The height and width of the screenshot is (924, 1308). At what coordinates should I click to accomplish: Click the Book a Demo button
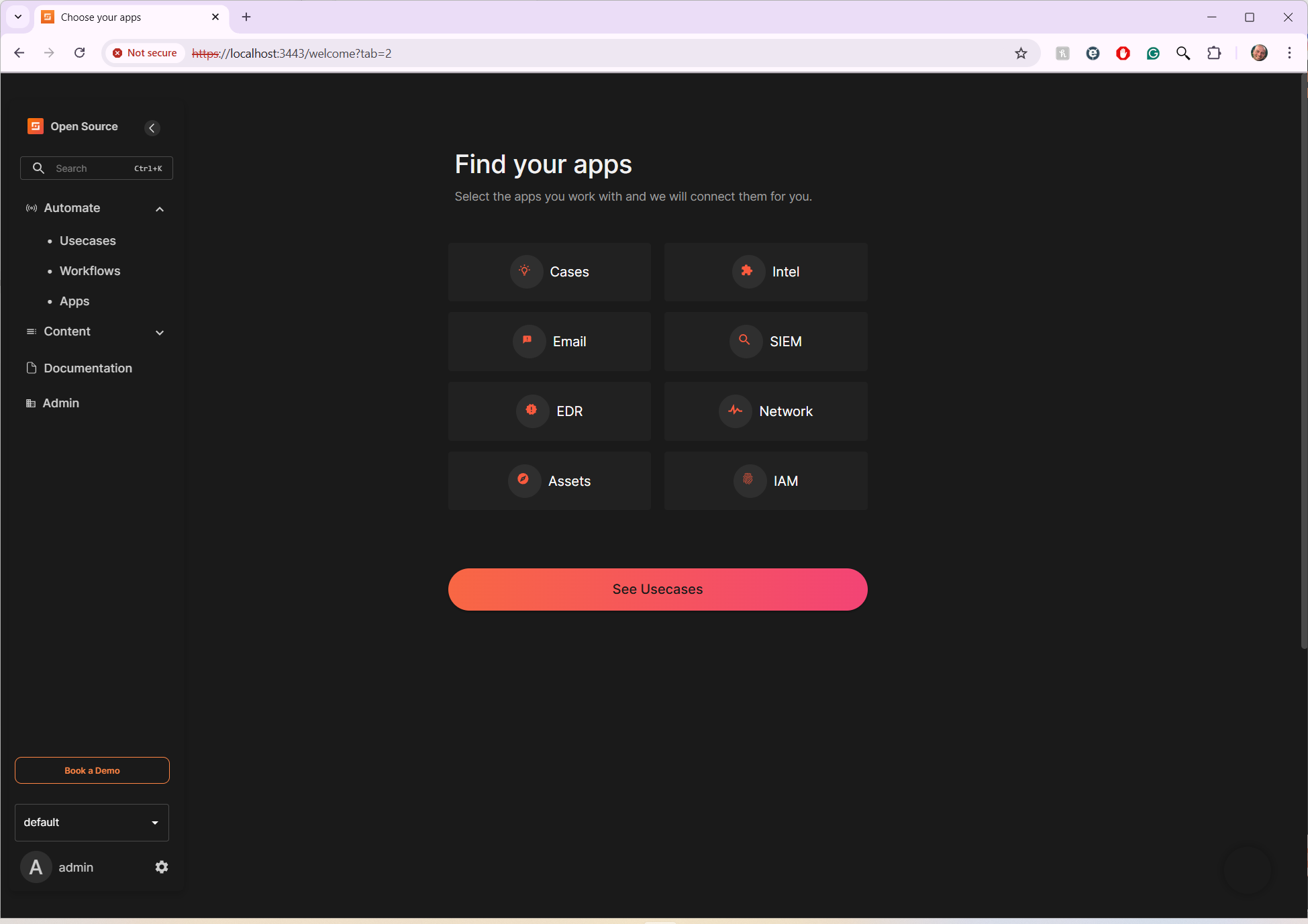(x=92, y=770)
